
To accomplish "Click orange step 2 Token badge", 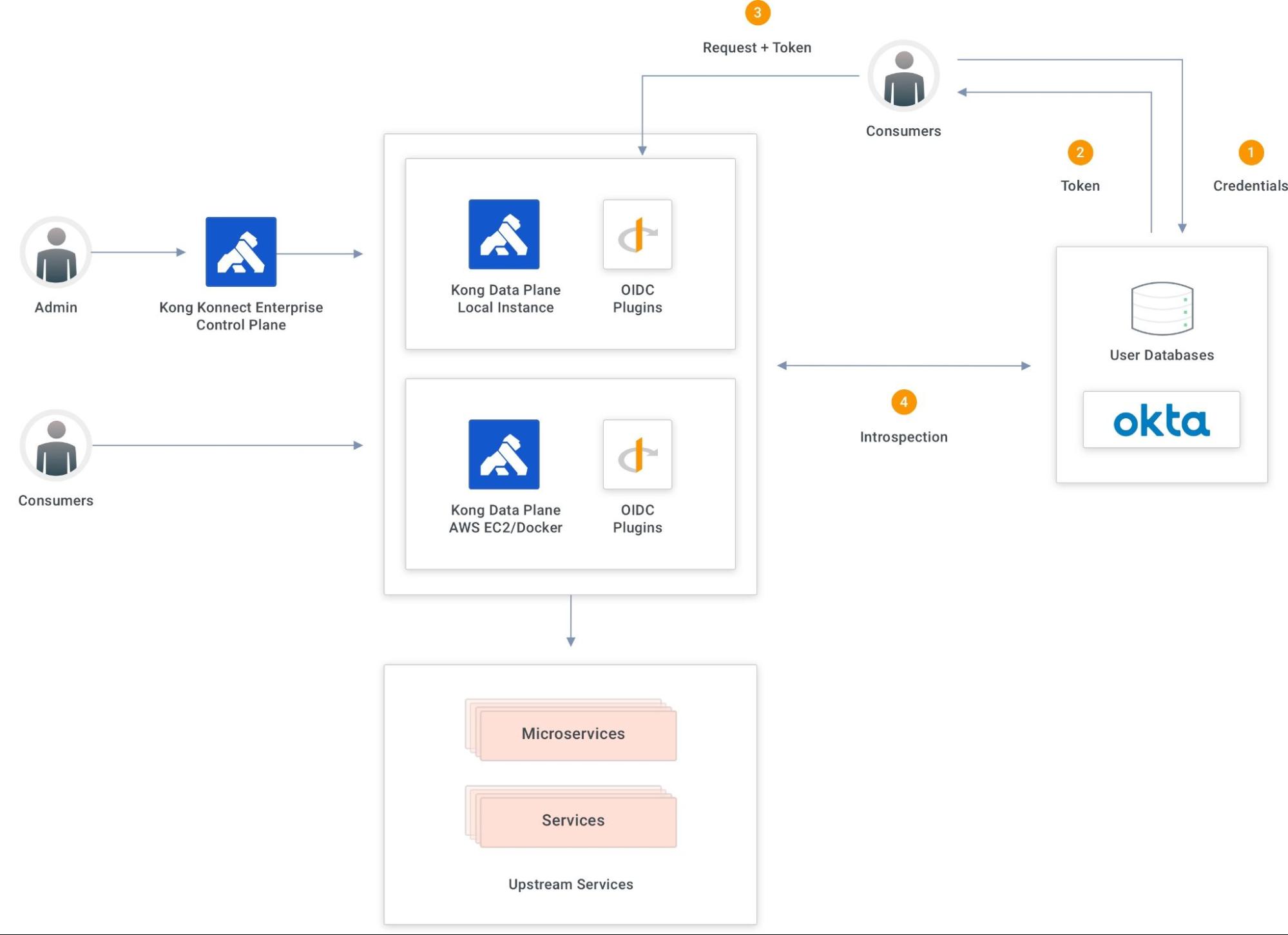I will click(x=1080, y=153).
